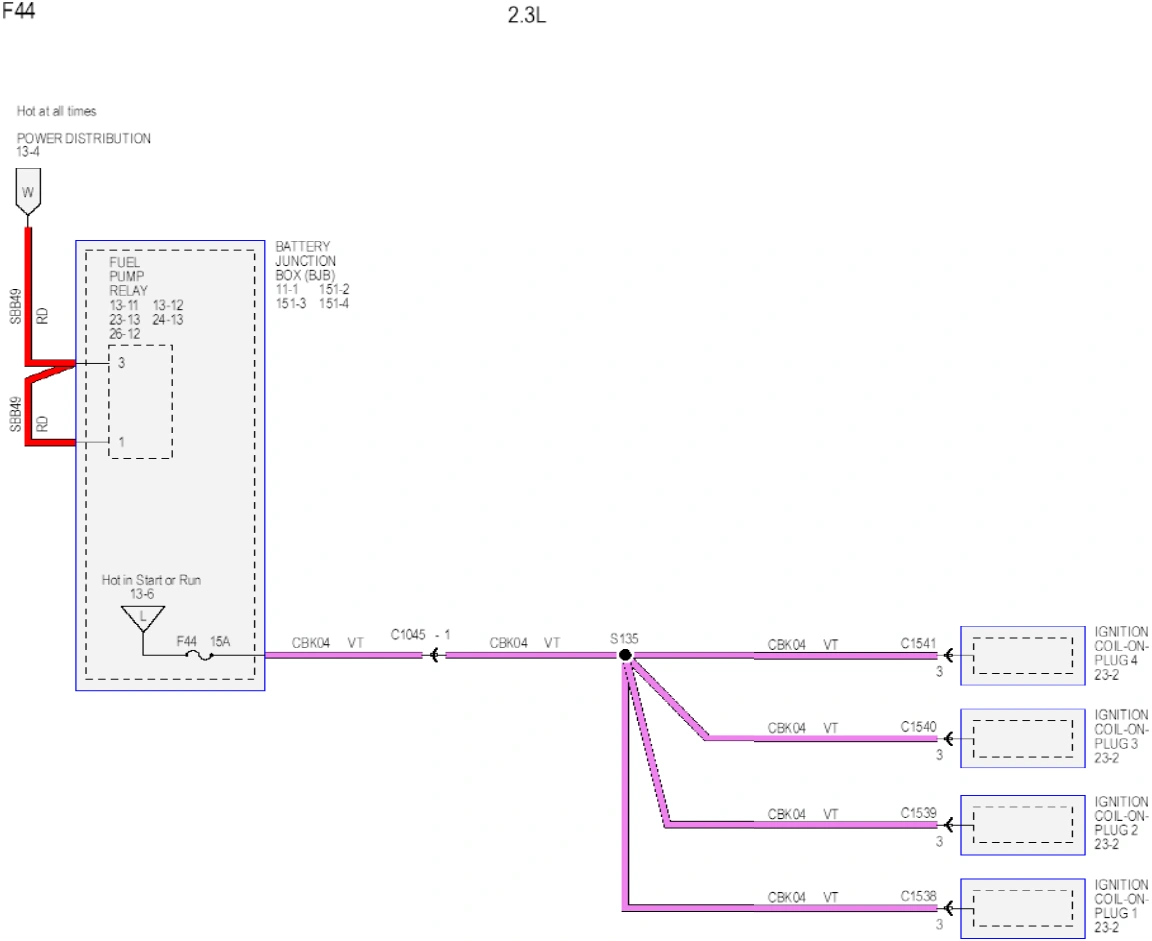Click 'CBK04' label between C1045 and S135
This screenshot has height=941, width=1152.
point(508,643)
